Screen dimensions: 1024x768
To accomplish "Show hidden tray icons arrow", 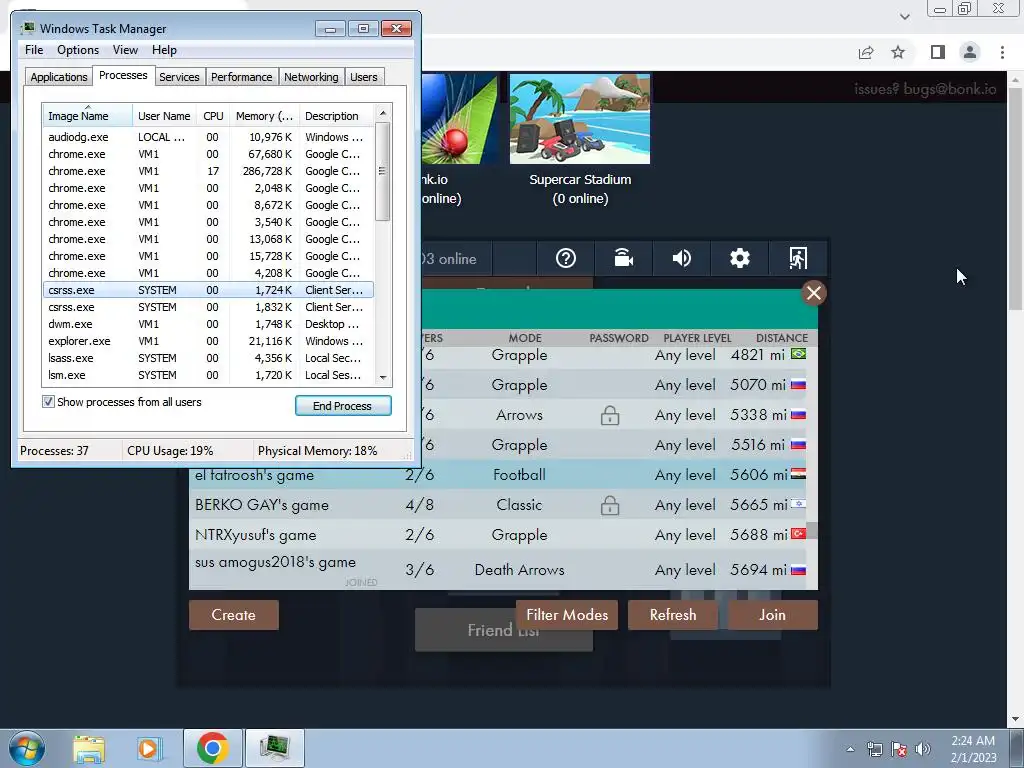I will tap(850, 749).
